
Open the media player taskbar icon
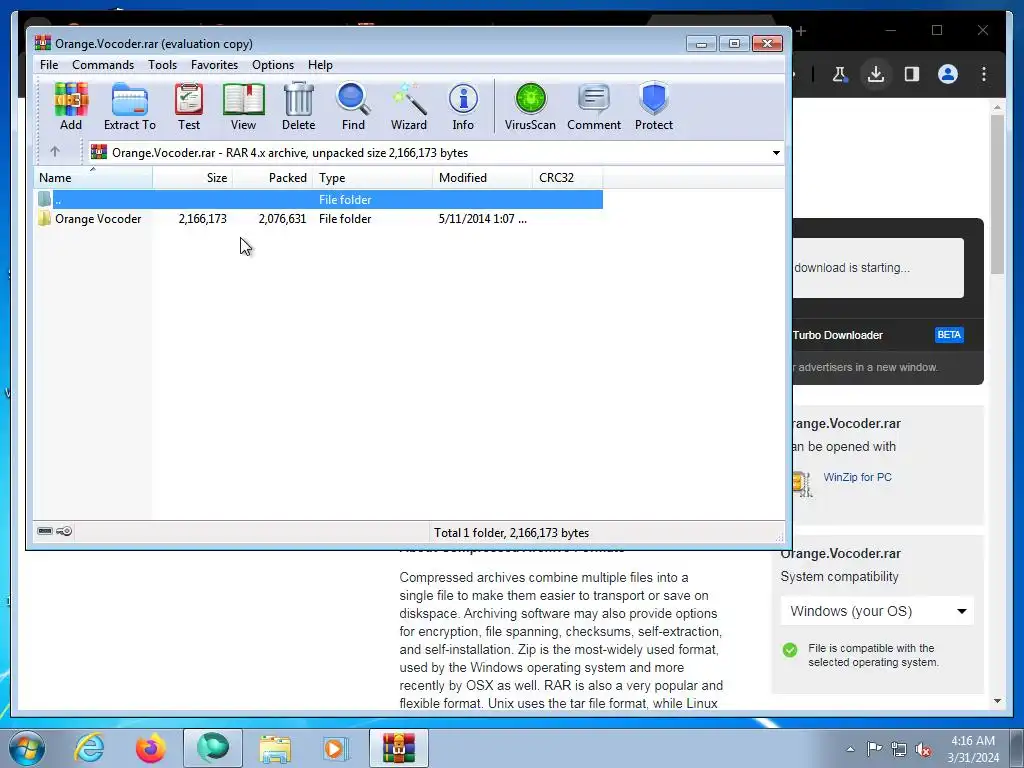point(336,748)
